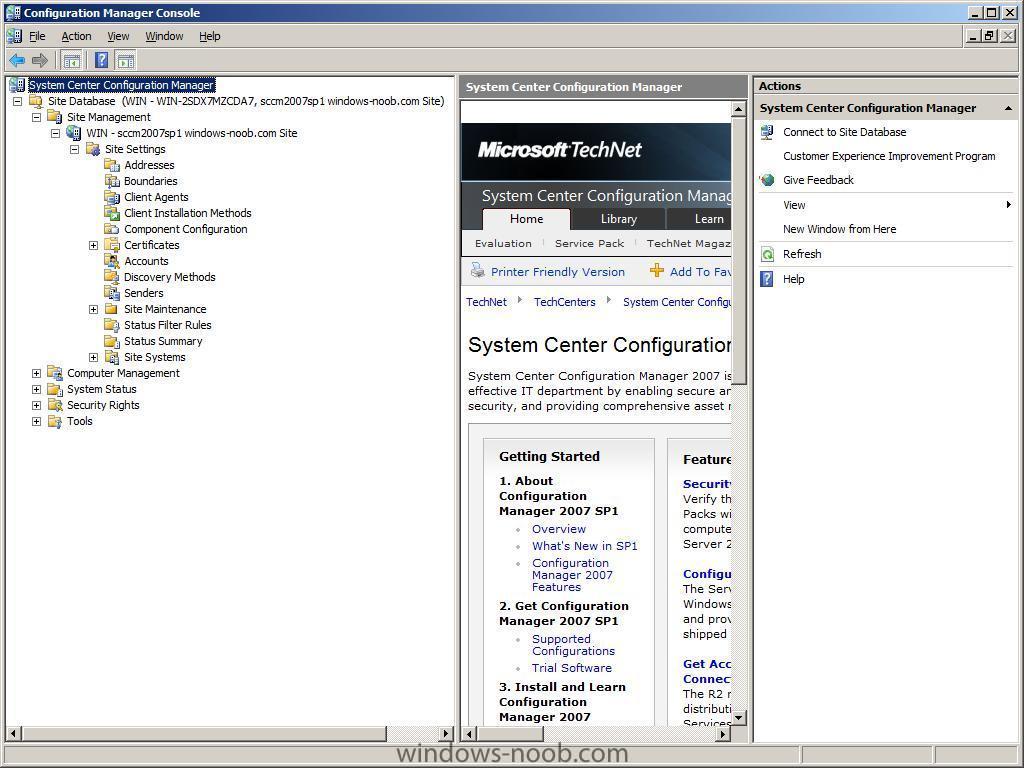This screenshot has width=1024, height=768.
Task: Click the Site Maintenance folder icon
Action: 112,309
